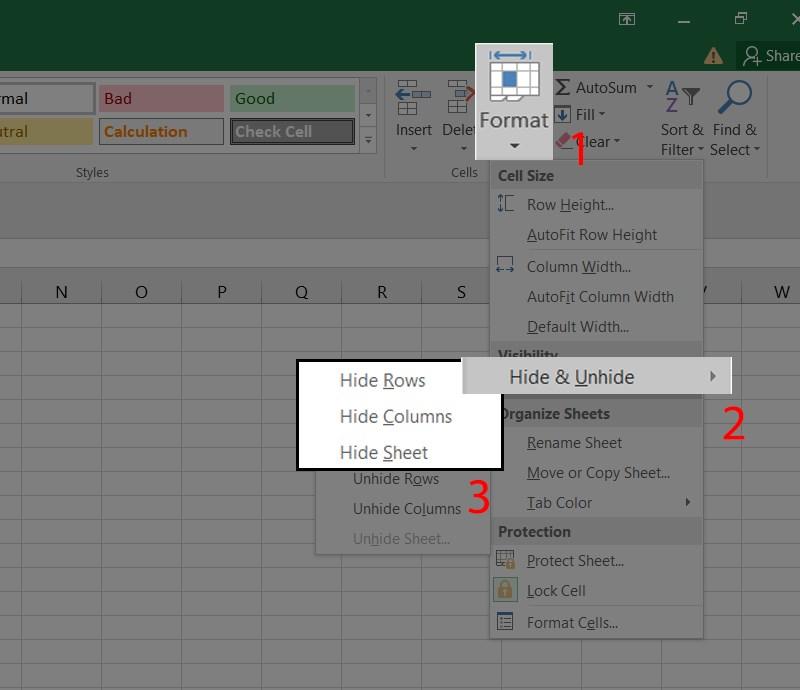Click the Insert cells icon
This screenshot has width=800, height=690.
(412, 98)
